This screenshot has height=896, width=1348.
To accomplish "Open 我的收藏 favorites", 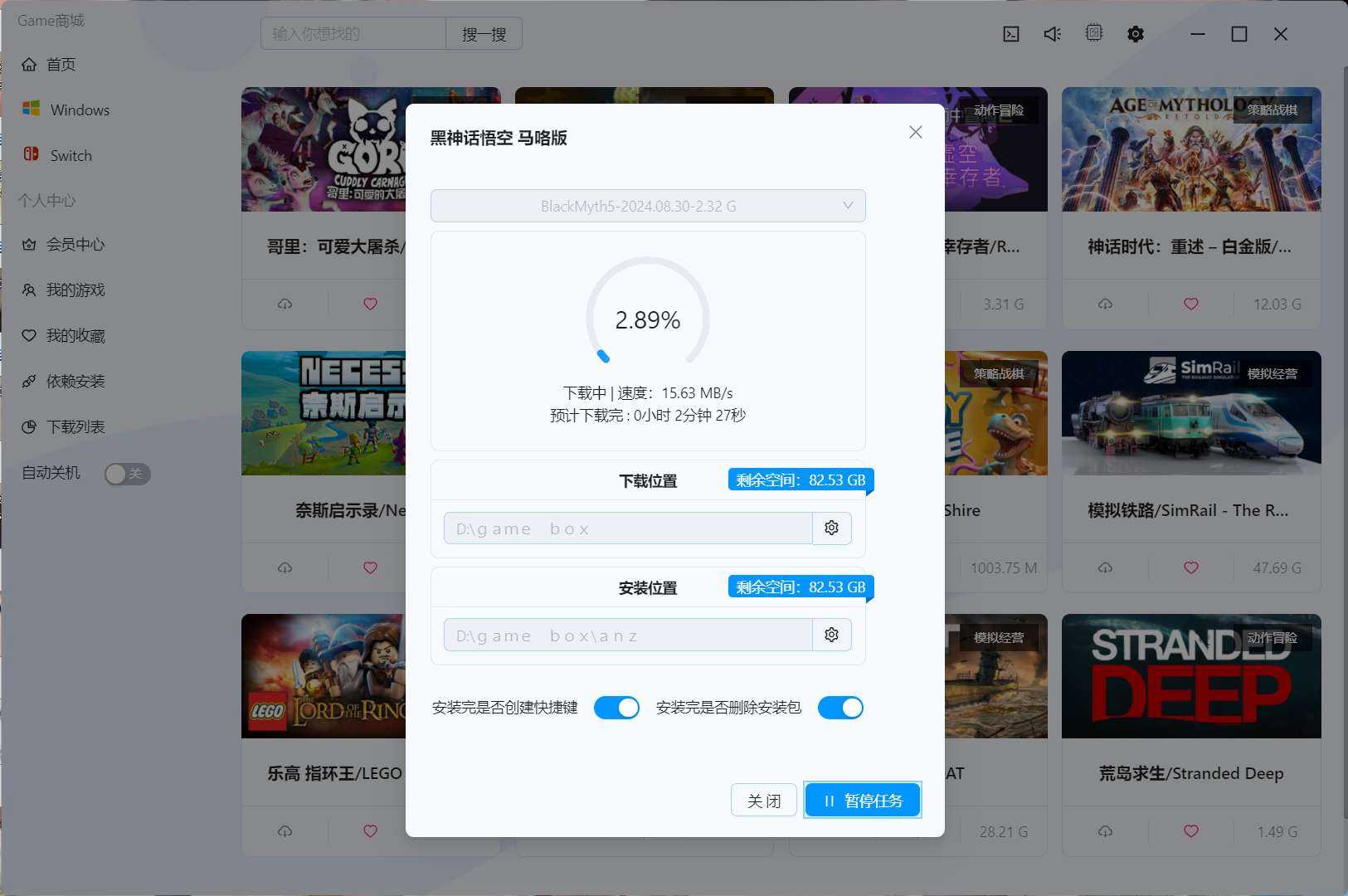I will pos(64,336).
